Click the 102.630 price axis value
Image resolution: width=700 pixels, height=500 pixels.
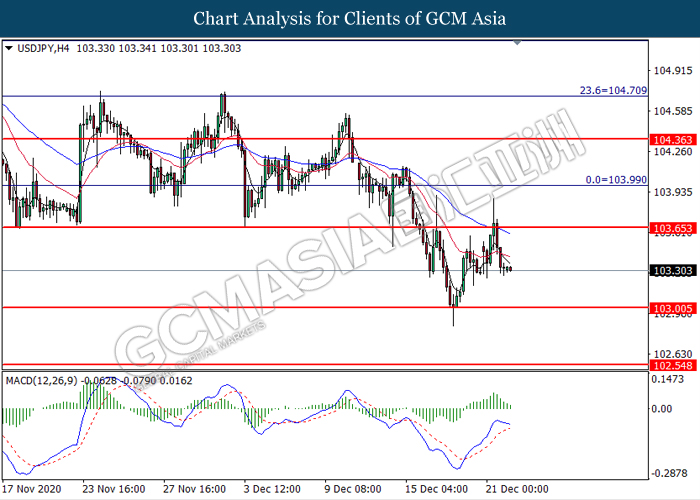click(673, 354)
